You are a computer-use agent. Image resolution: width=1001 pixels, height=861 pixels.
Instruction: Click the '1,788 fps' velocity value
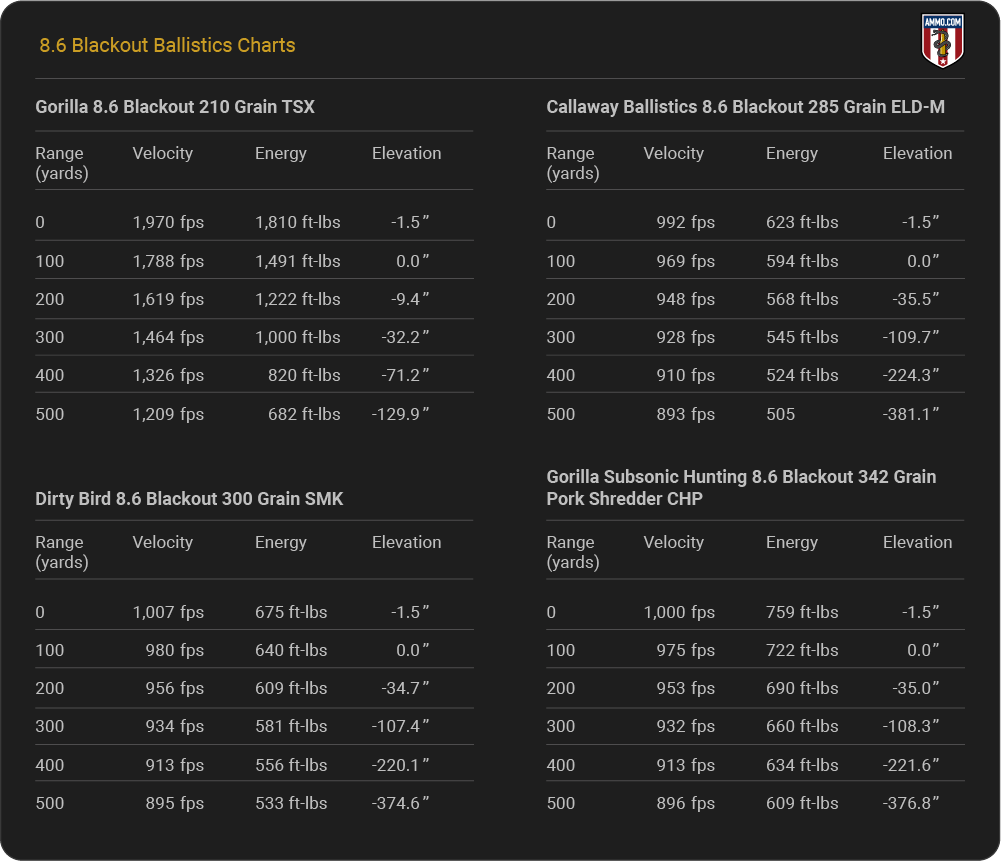click(169, 261)
